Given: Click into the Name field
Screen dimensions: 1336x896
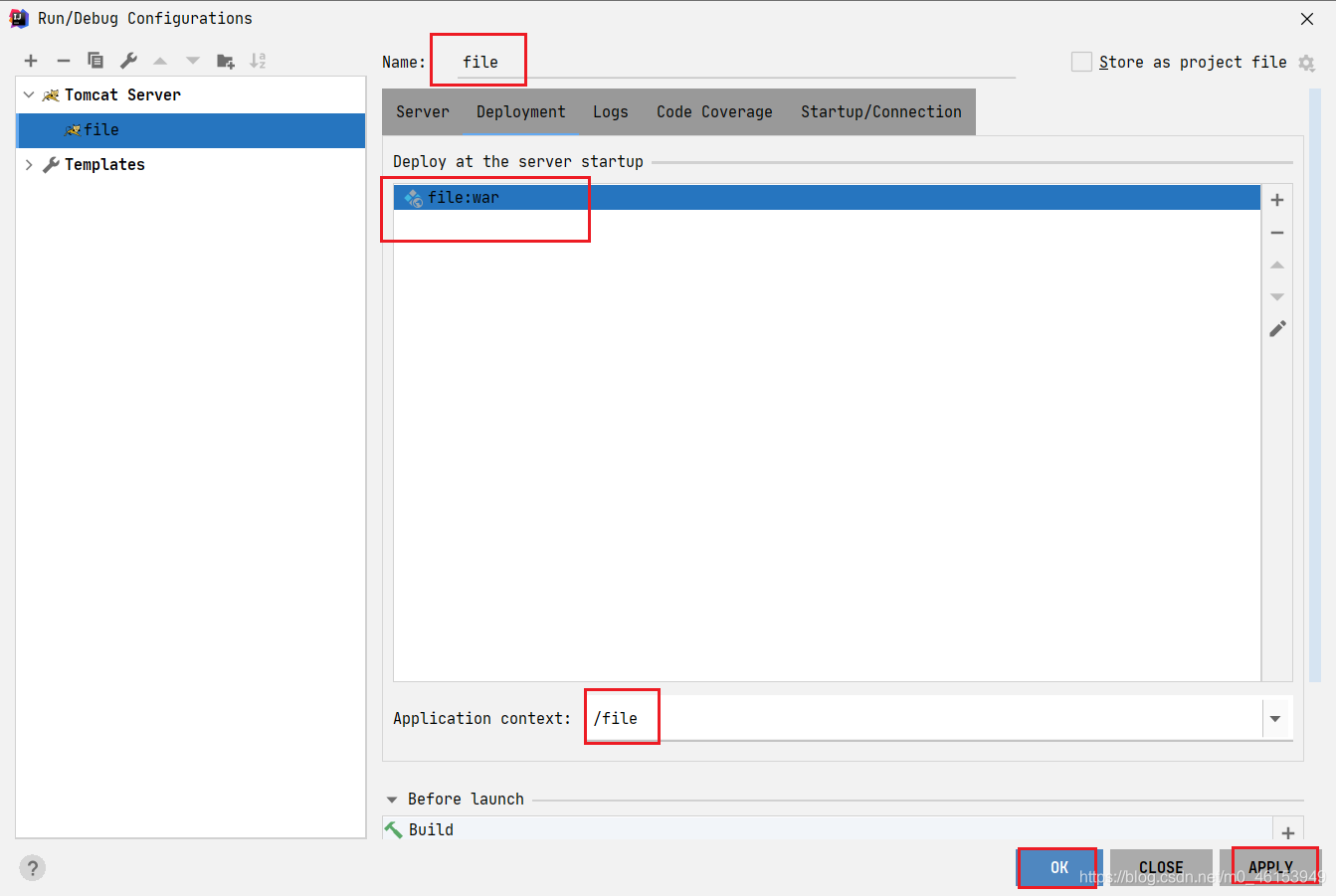Looking at the screenshot, I should 736,62.
